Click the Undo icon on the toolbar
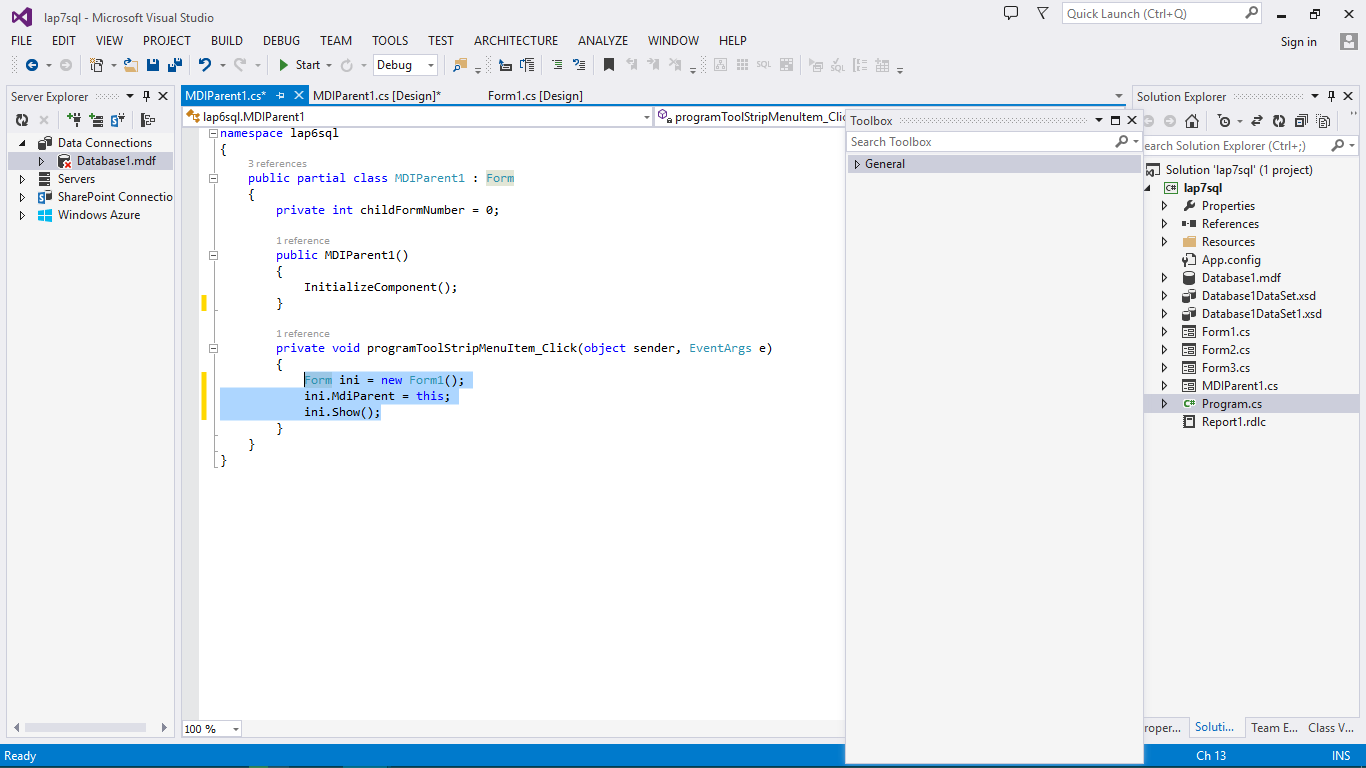This screenshot has width=1366, height=768. pos(206,64)
